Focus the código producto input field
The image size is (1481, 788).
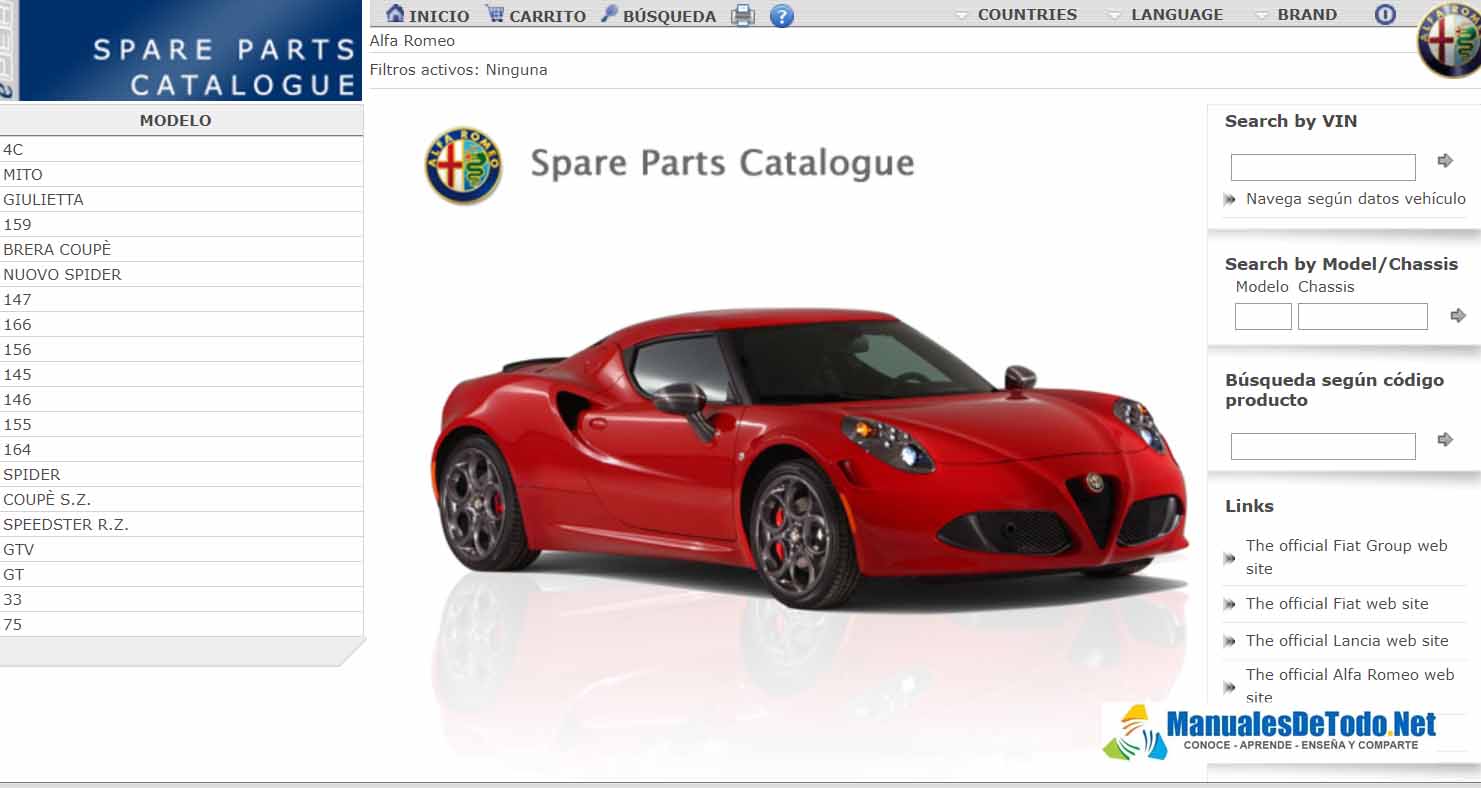point(1323,446)
